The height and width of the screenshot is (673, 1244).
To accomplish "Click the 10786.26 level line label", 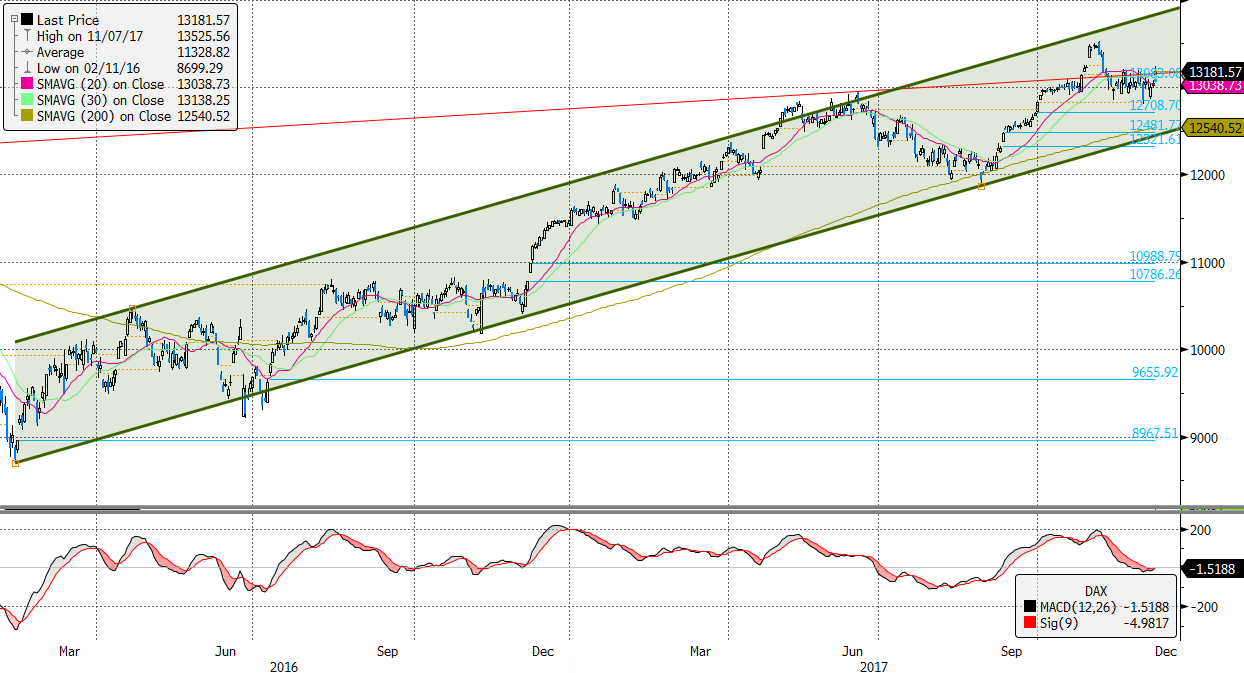I will tap(1155, 273).
